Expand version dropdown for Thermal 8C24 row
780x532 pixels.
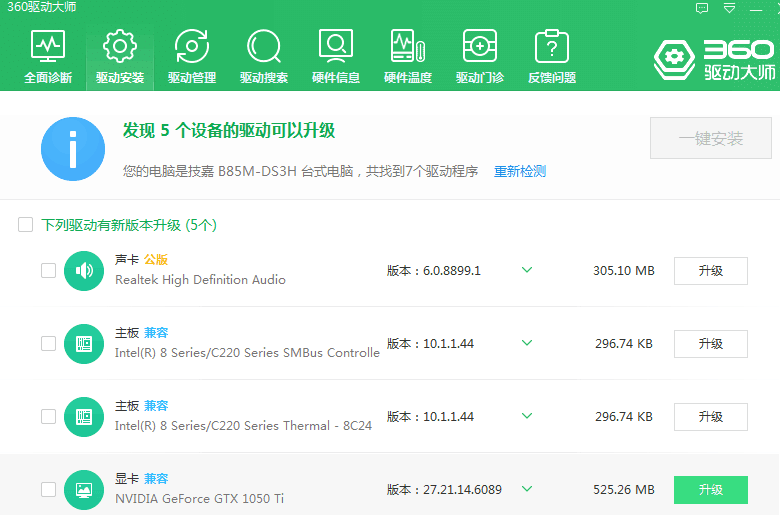[527, 416]
